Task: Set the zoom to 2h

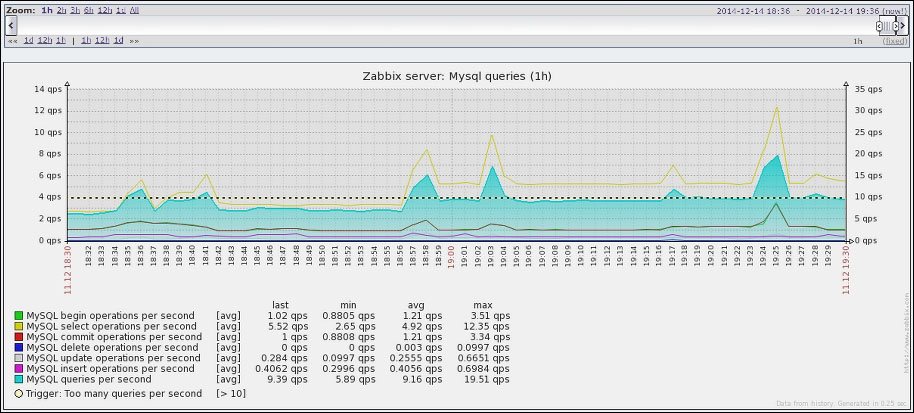Action: coord(62,10)
